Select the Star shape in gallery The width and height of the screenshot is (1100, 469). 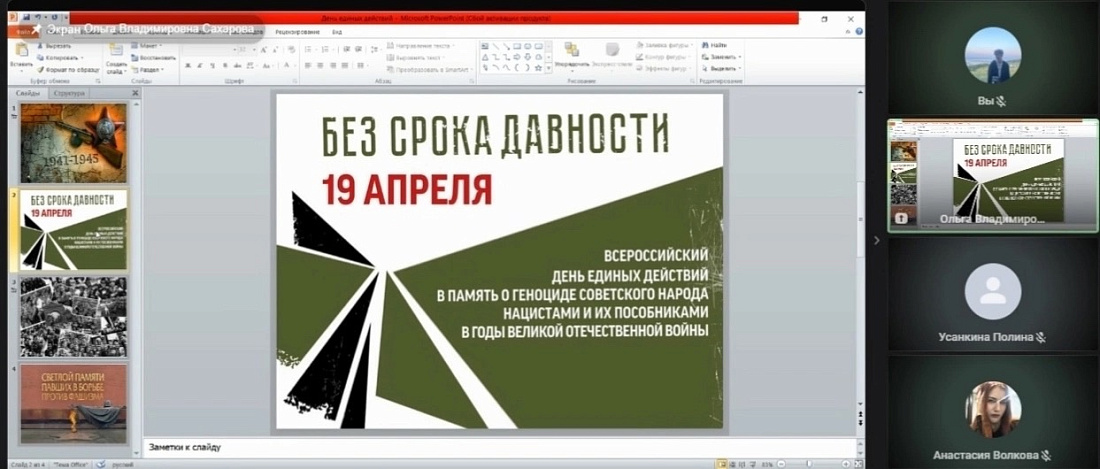pyautogui.click(x=538, y=68)
